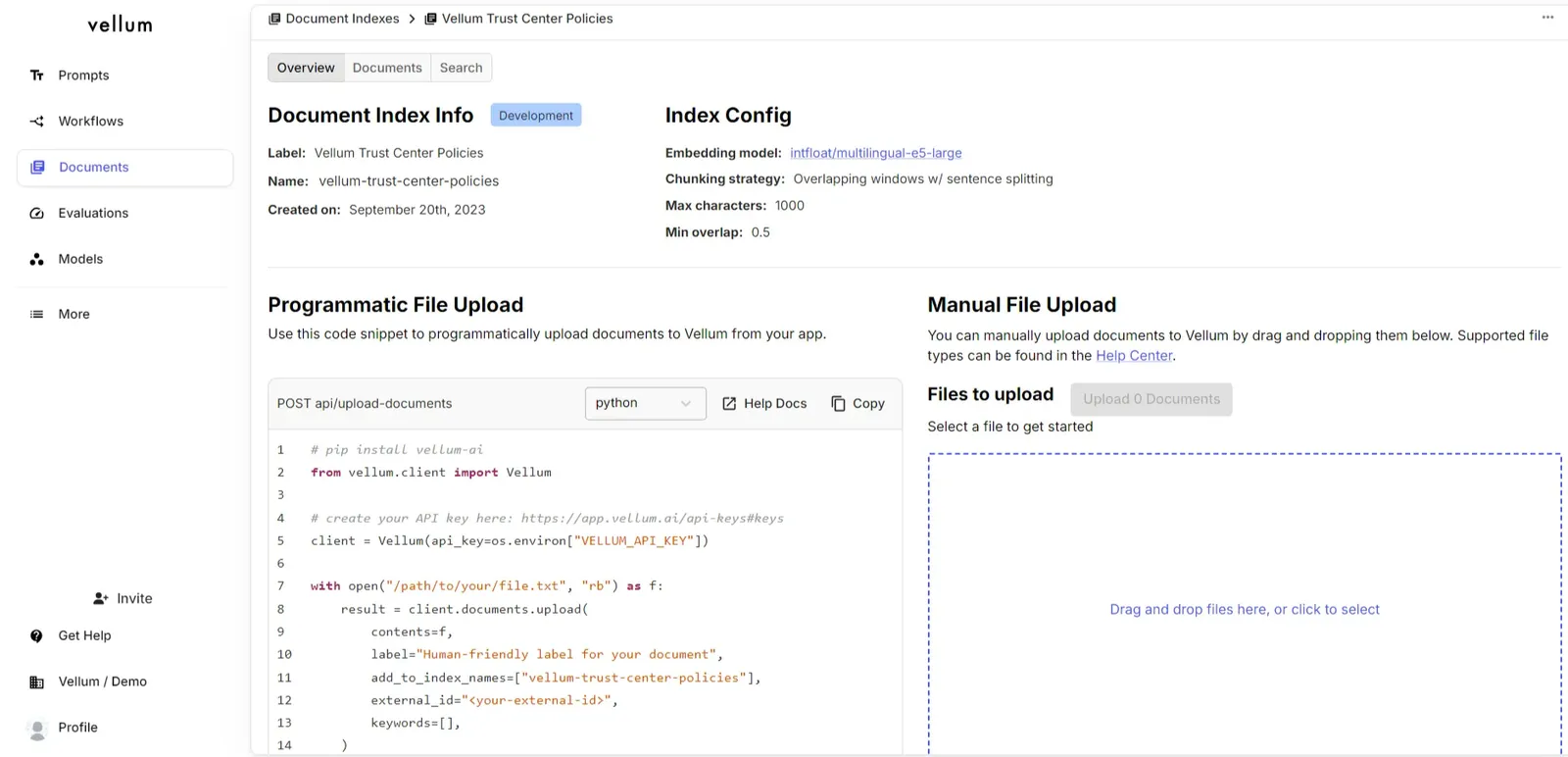
Task: Click the Models icon in sidebar
Action: tap(37, 260)
